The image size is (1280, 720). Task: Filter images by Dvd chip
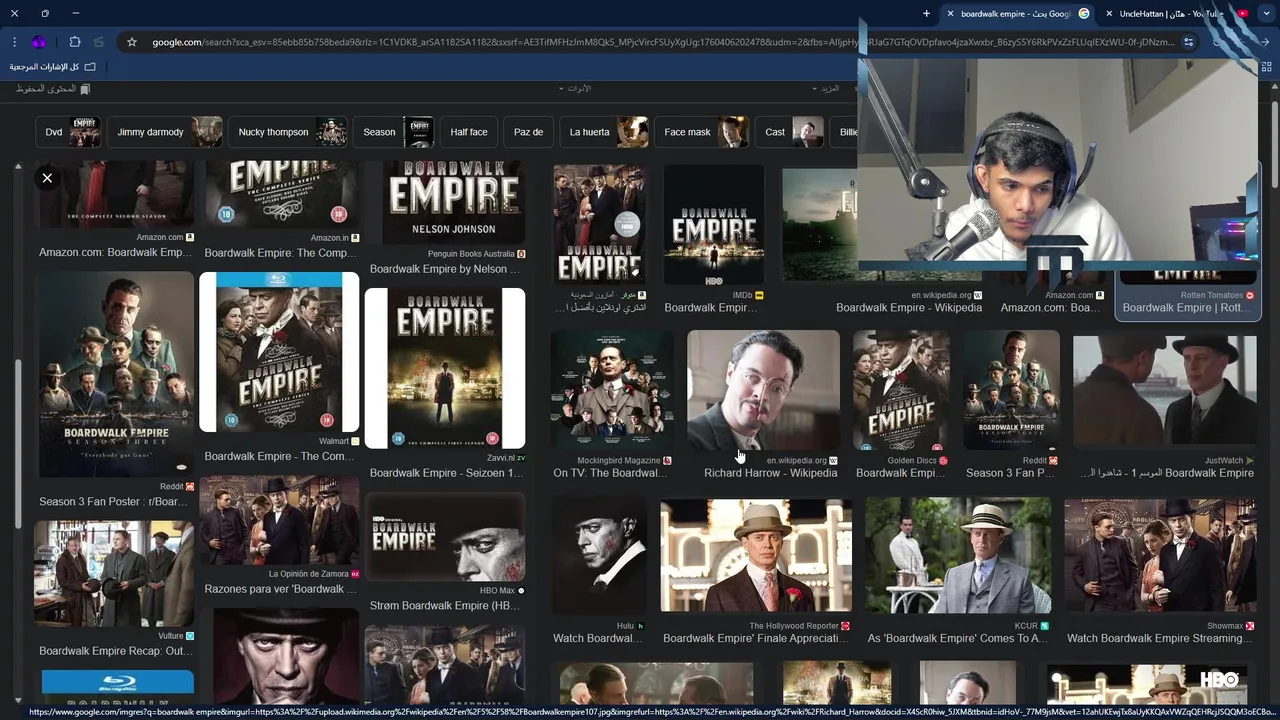pyautogui.click(x=69, y=132)
